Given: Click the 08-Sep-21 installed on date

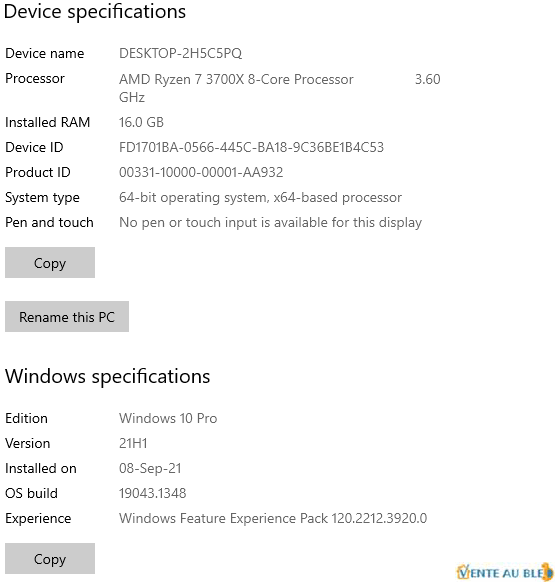Looking at the screenshot, I should (150, 468).
